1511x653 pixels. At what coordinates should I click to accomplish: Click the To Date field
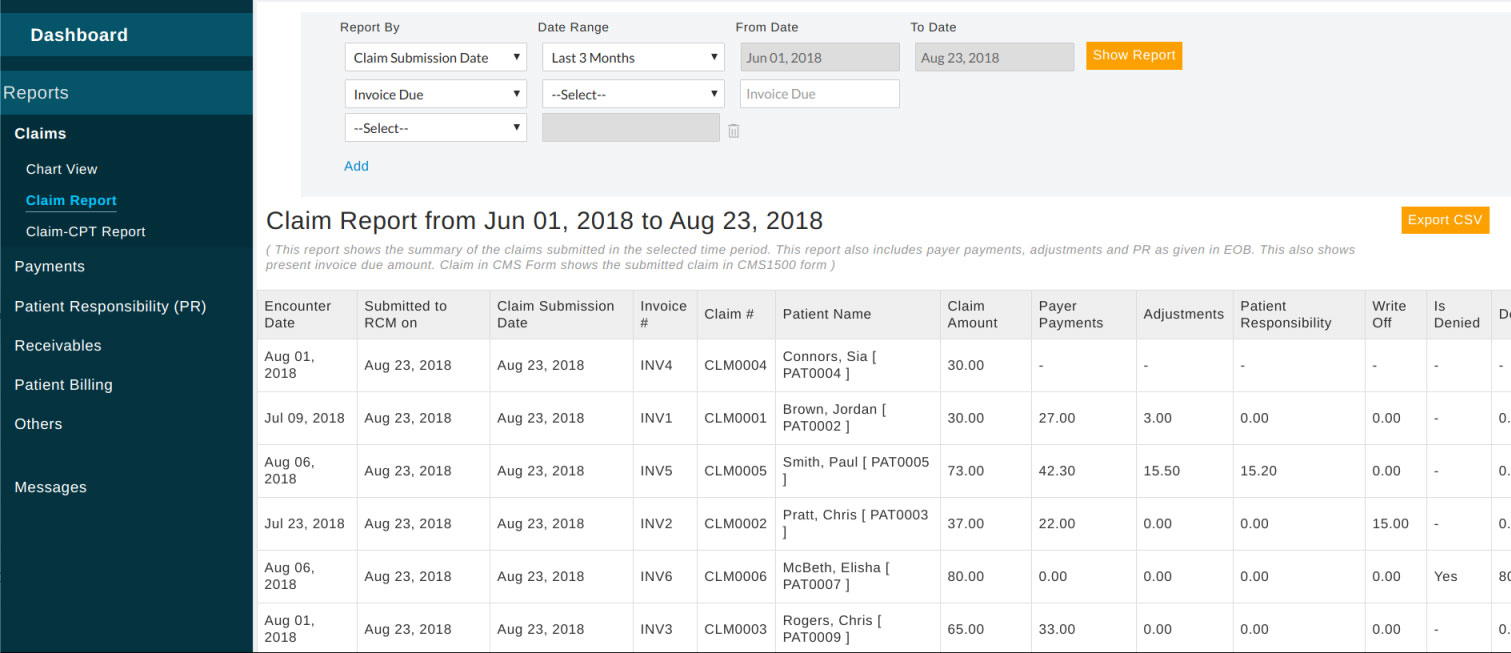coord(993,58)
